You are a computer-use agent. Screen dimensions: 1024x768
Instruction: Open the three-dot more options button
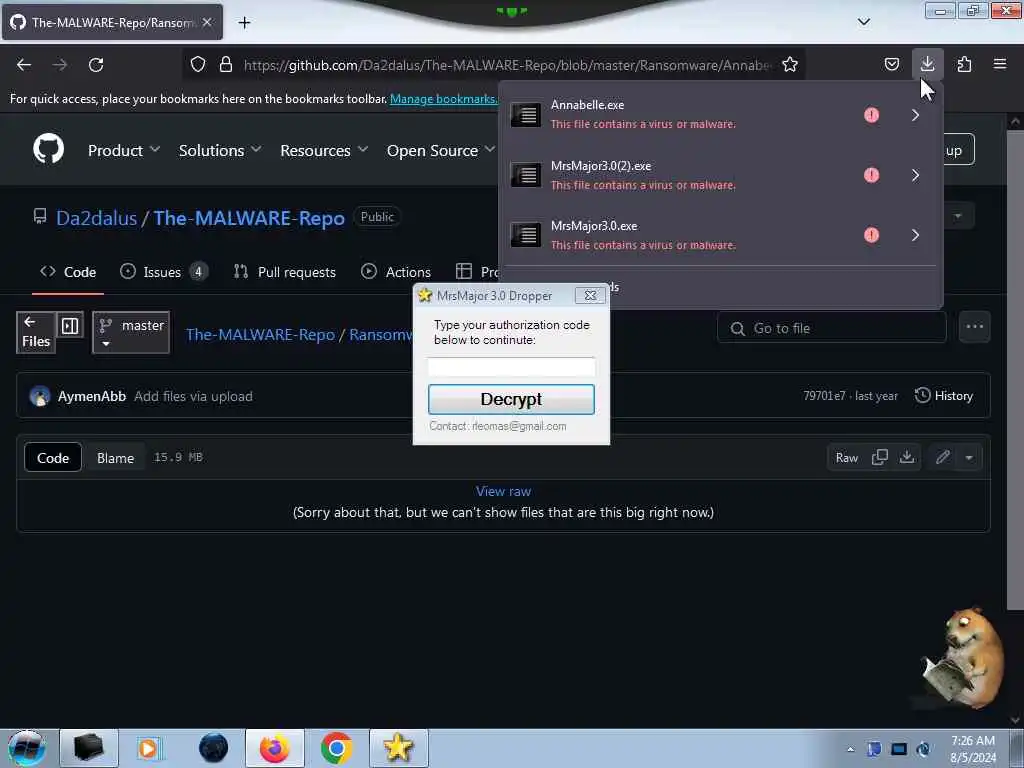(974, 327)
